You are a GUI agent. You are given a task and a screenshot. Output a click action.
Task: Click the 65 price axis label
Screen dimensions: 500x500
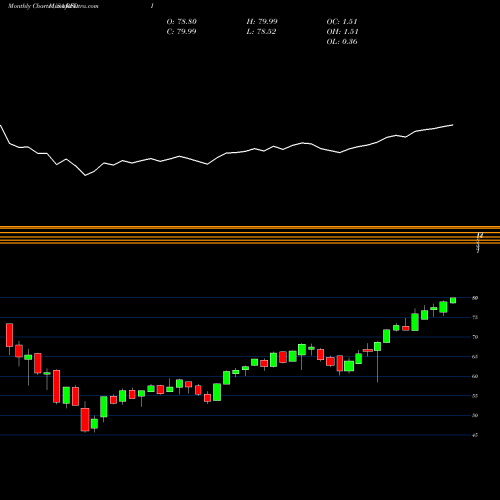[475, 357]
